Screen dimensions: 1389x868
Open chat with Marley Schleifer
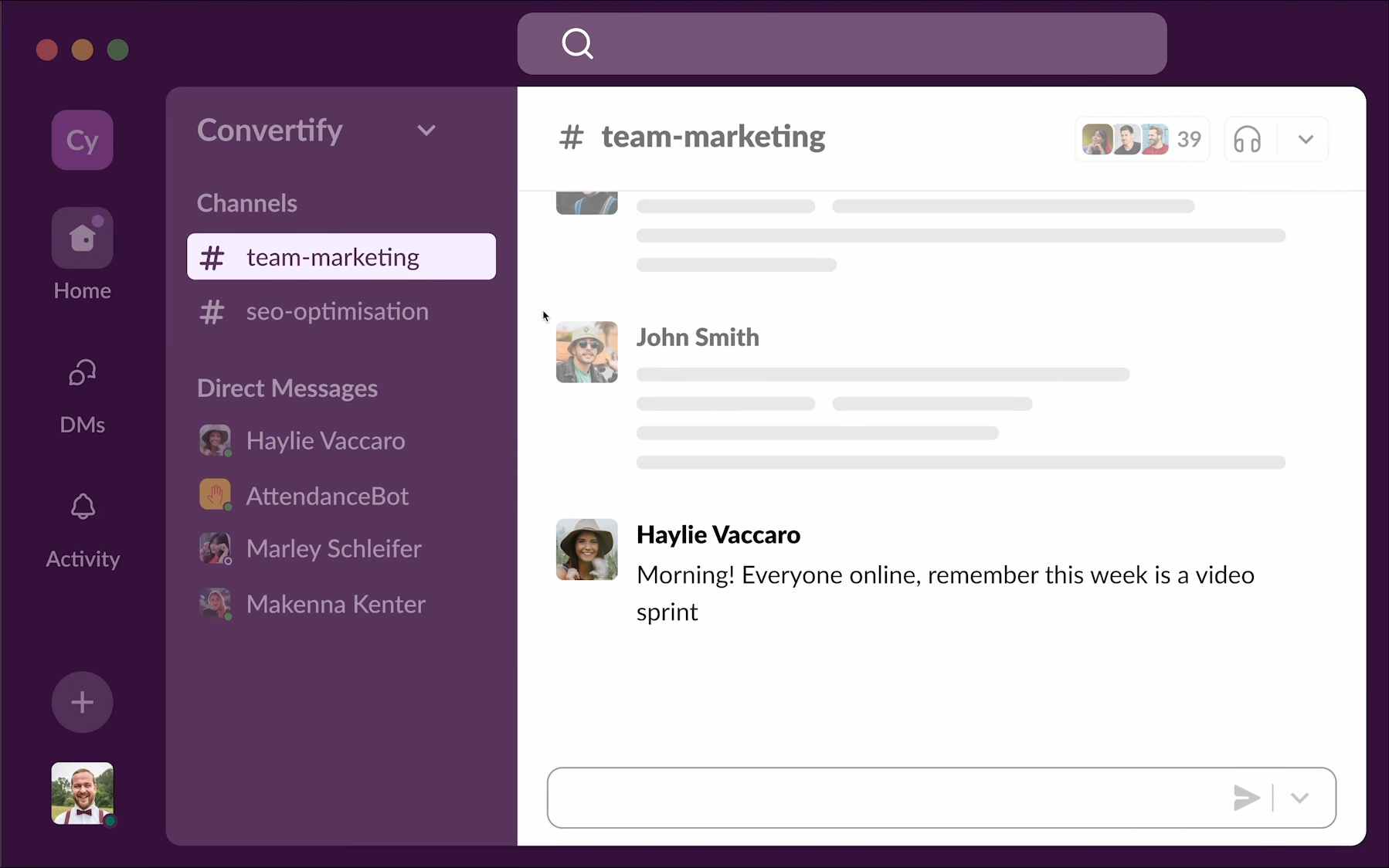pos(334,549)
